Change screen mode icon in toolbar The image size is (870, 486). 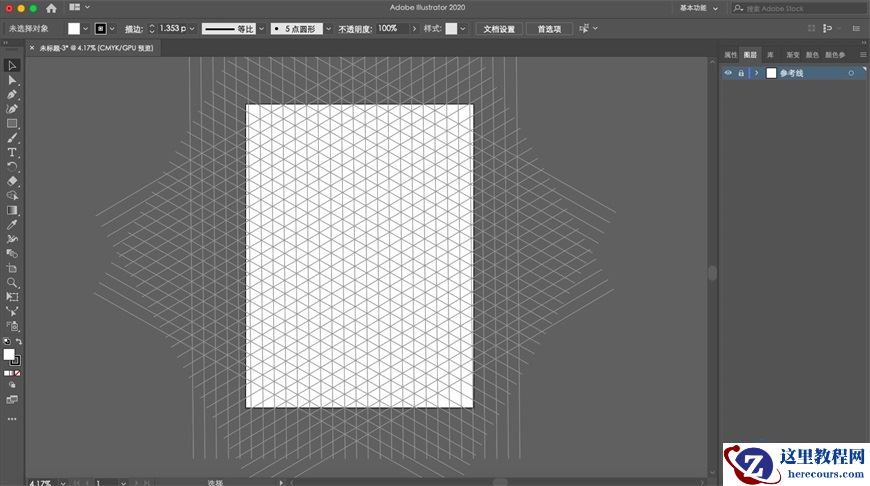tap(12, 399)
